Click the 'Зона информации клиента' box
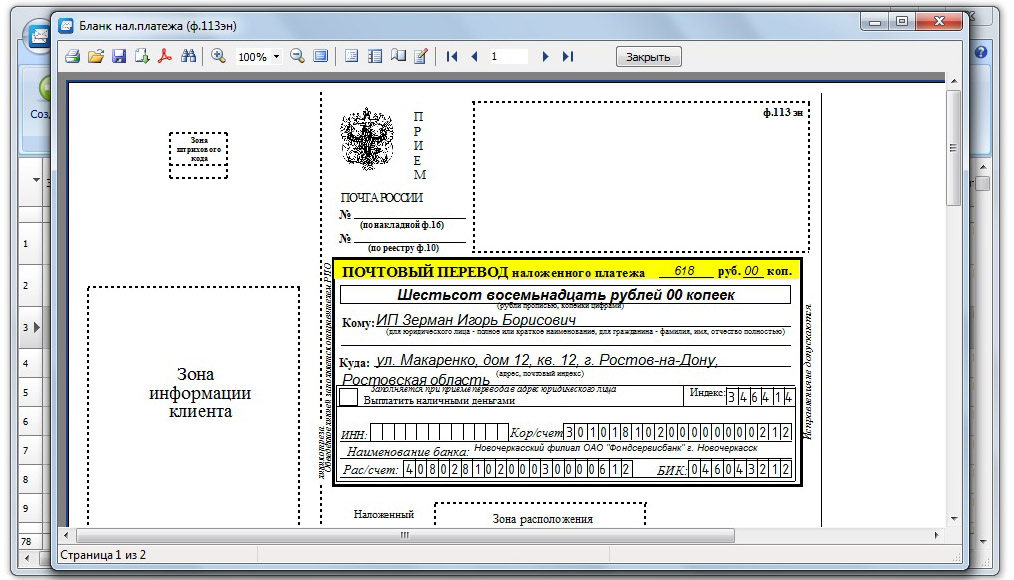 (194, 406)
